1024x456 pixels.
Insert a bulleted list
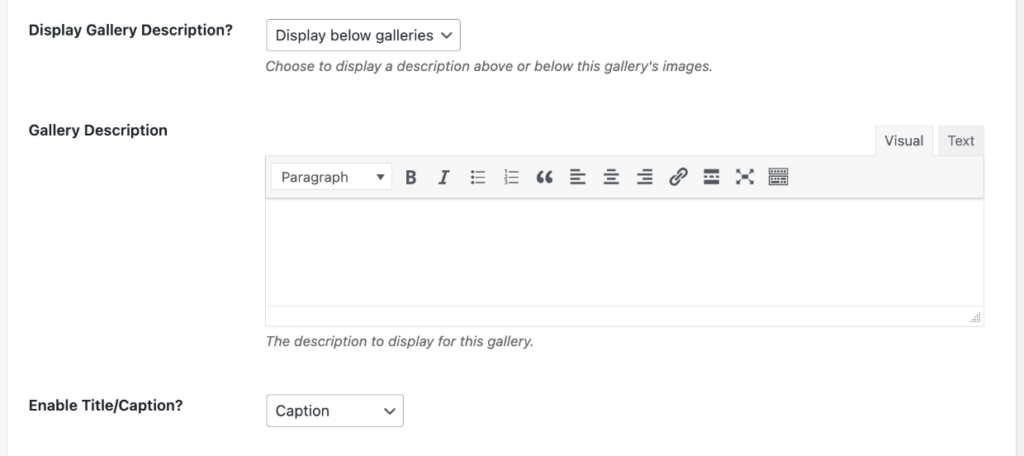pos(478,177)
